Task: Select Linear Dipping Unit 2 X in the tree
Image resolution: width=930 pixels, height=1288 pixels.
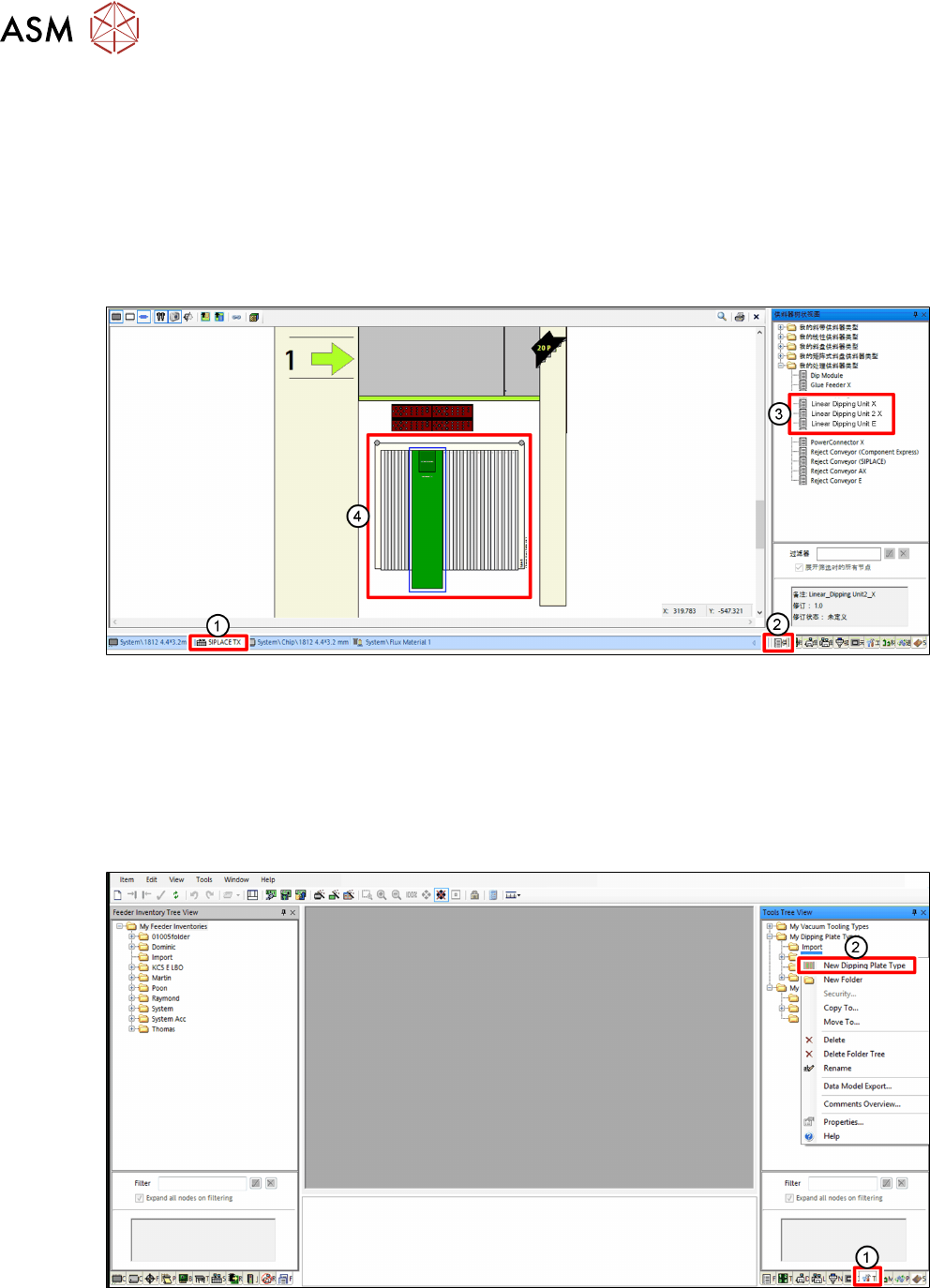Action: coord(846,413)
